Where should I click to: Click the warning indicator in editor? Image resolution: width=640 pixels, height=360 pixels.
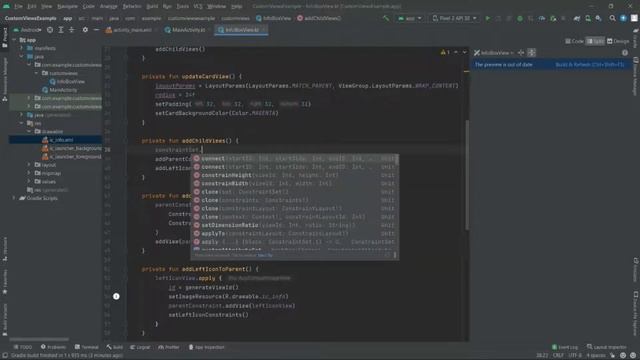click(x=445, y=52)
